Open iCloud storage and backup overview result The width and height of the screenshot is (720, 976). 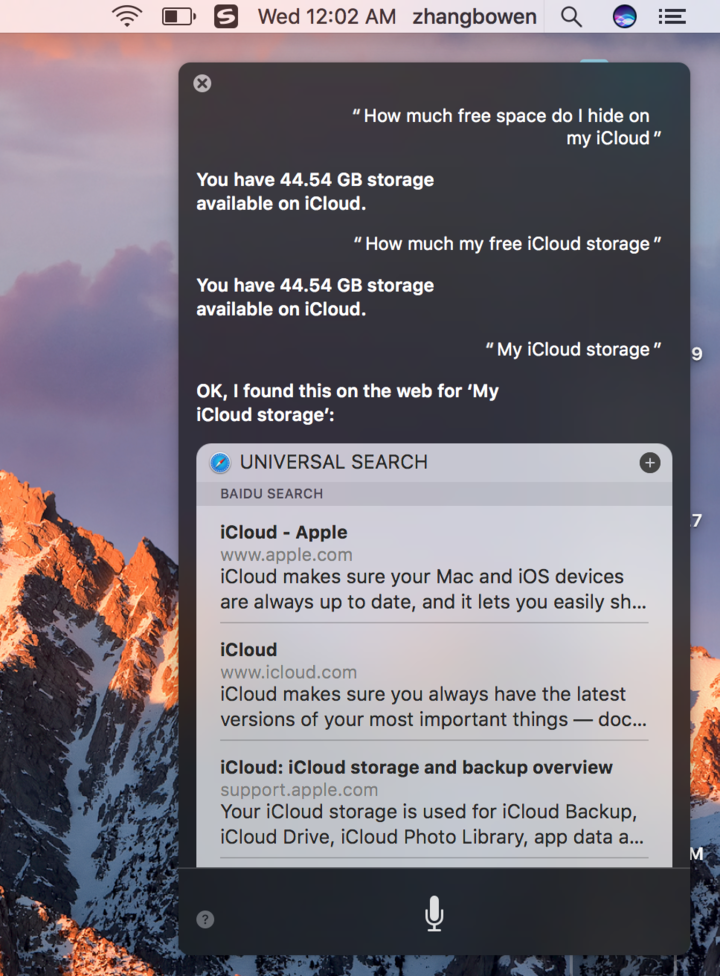tap(434, 801)
